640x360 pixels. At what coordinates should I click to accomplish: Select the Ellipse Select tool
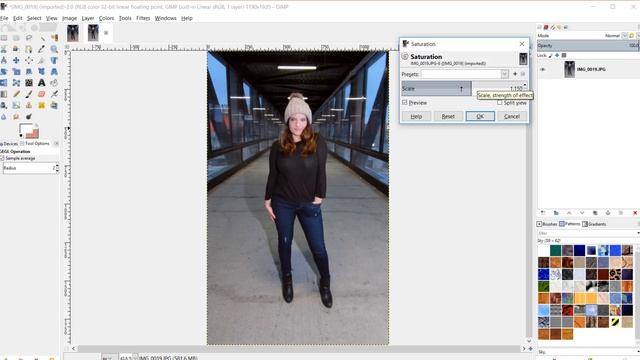pos(16,38)
